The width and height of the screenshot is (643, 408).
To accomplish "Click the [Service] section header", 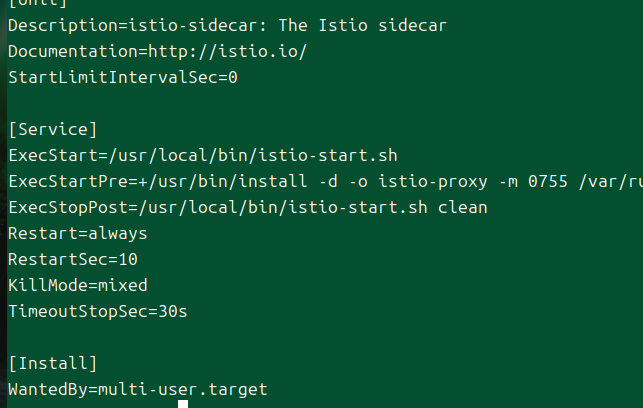I will [53, 130].
